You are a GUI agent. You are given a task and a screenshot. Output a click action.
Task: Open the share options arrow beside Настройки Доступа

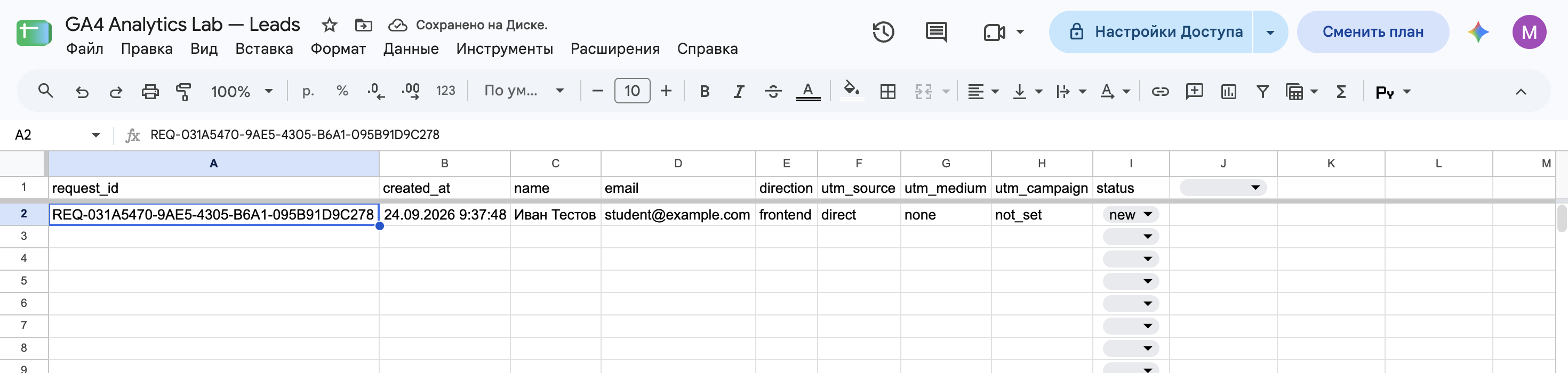coord(1270,31)
